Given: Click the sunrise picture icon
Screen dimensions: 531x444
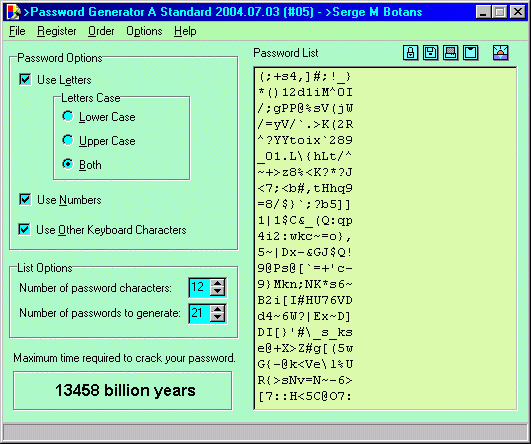Looking at the screenshot, I should (501, 53).
